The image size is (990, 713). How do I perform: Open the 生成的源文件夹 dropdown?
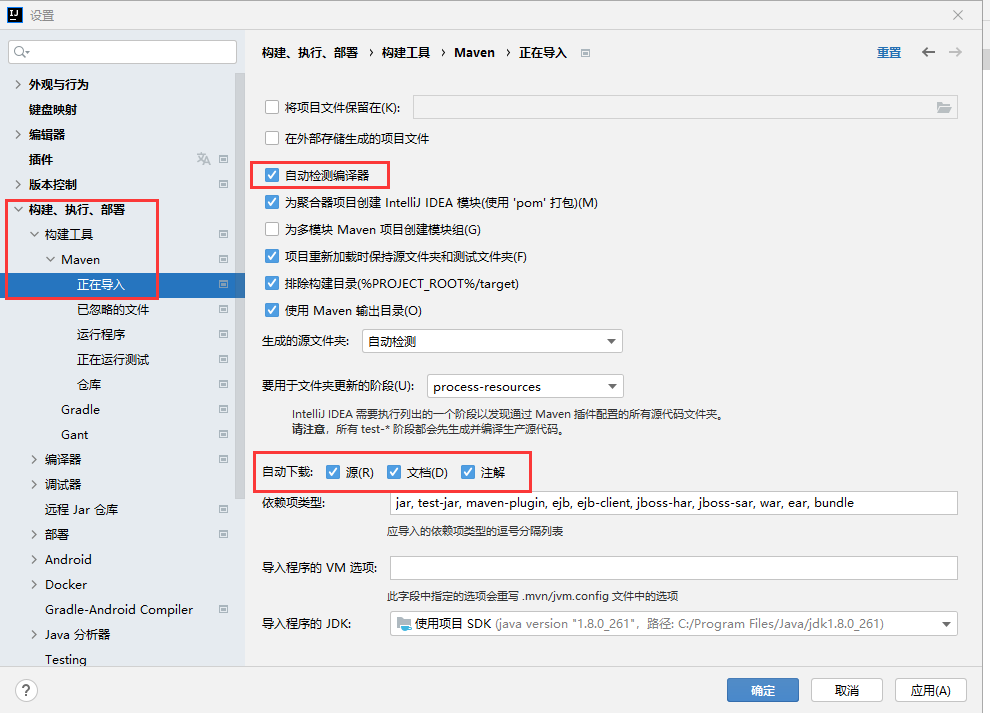click(x=491, y=341)
